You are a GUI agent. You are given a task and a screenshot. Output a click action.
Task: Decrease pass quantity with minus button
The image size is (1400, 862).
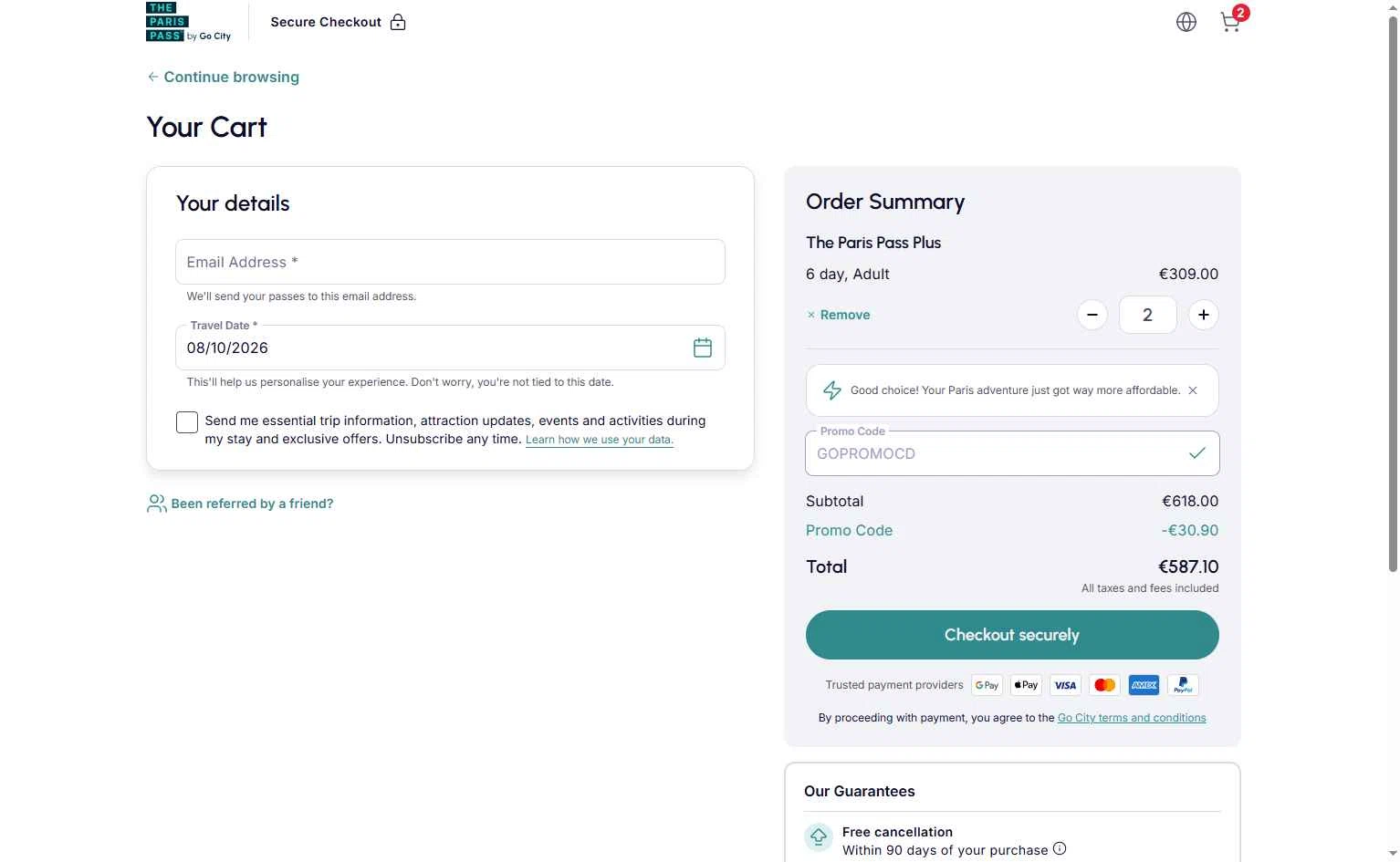click(x=1092, y=315)
